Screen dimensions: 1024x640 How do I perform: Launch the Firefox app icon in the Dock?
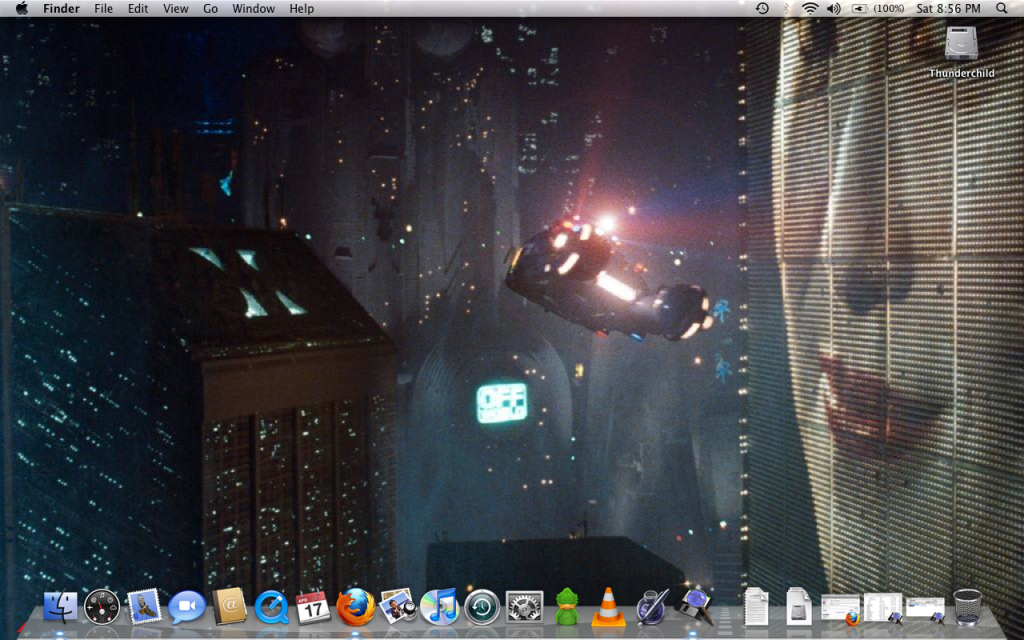pyautogui.click(x=355, y=607)
